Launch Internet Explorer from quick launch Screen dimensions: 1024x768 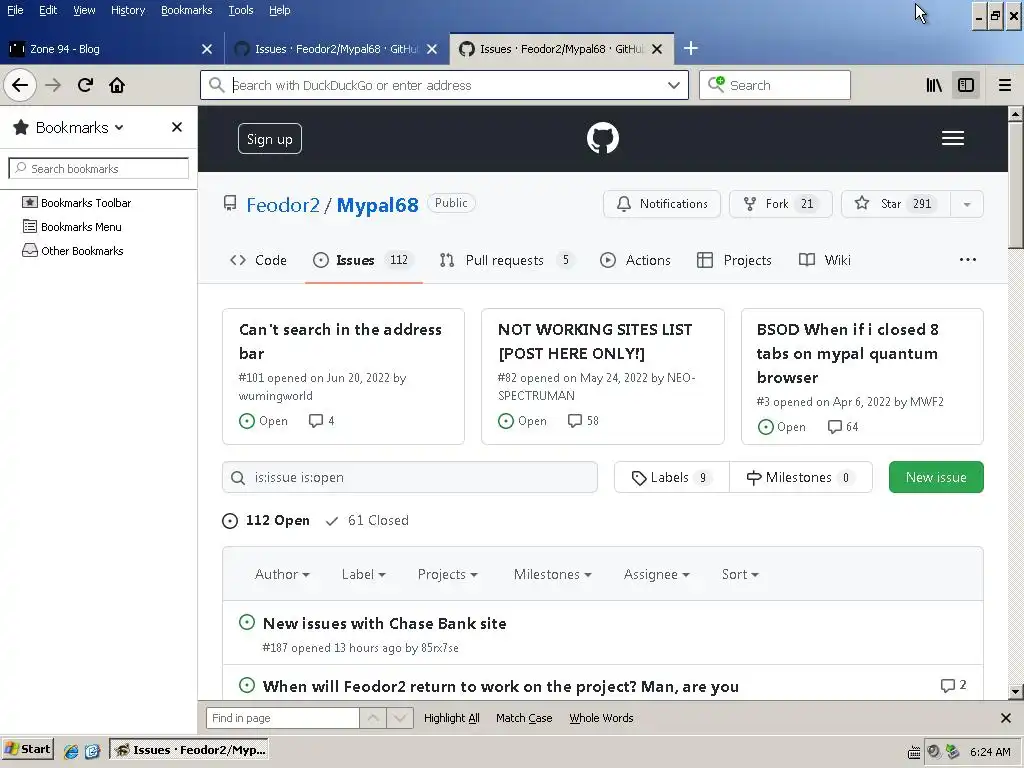(71, 751)
